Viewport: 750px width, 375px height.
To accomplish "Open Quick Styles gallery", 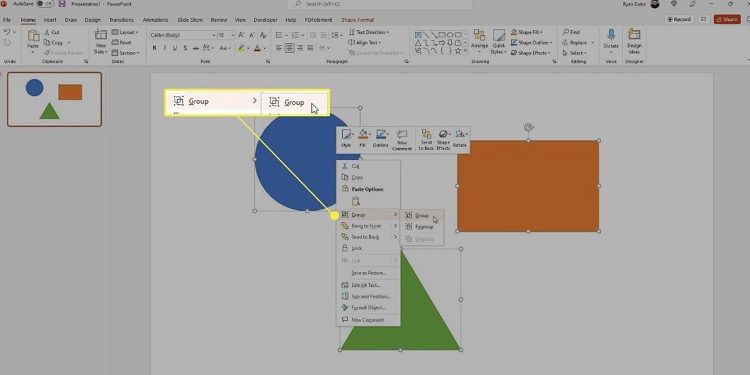I will click(x=498, y=42).
